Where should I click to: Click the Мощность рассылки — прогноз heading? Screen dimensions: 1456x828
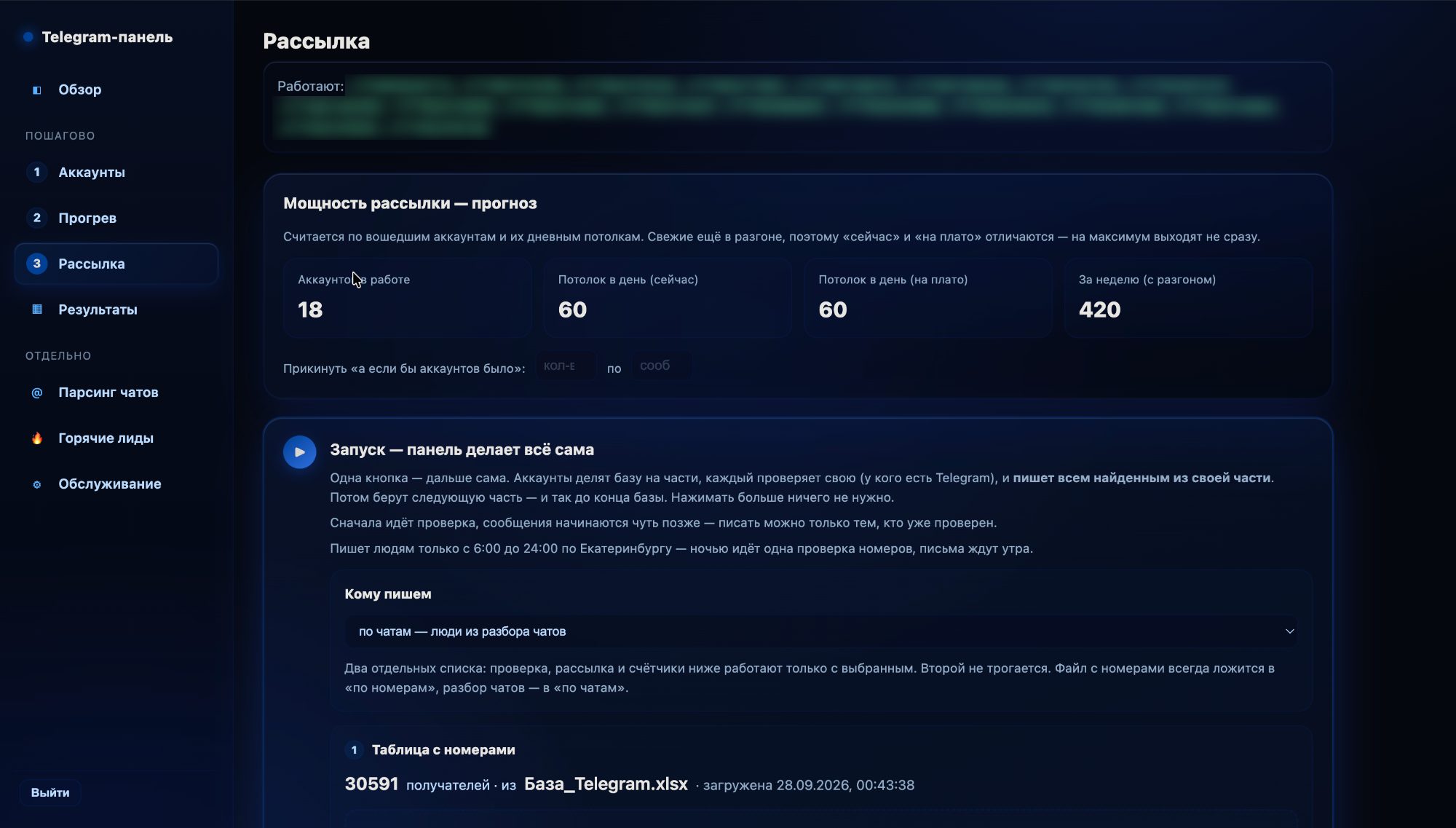tap(410, 203)
